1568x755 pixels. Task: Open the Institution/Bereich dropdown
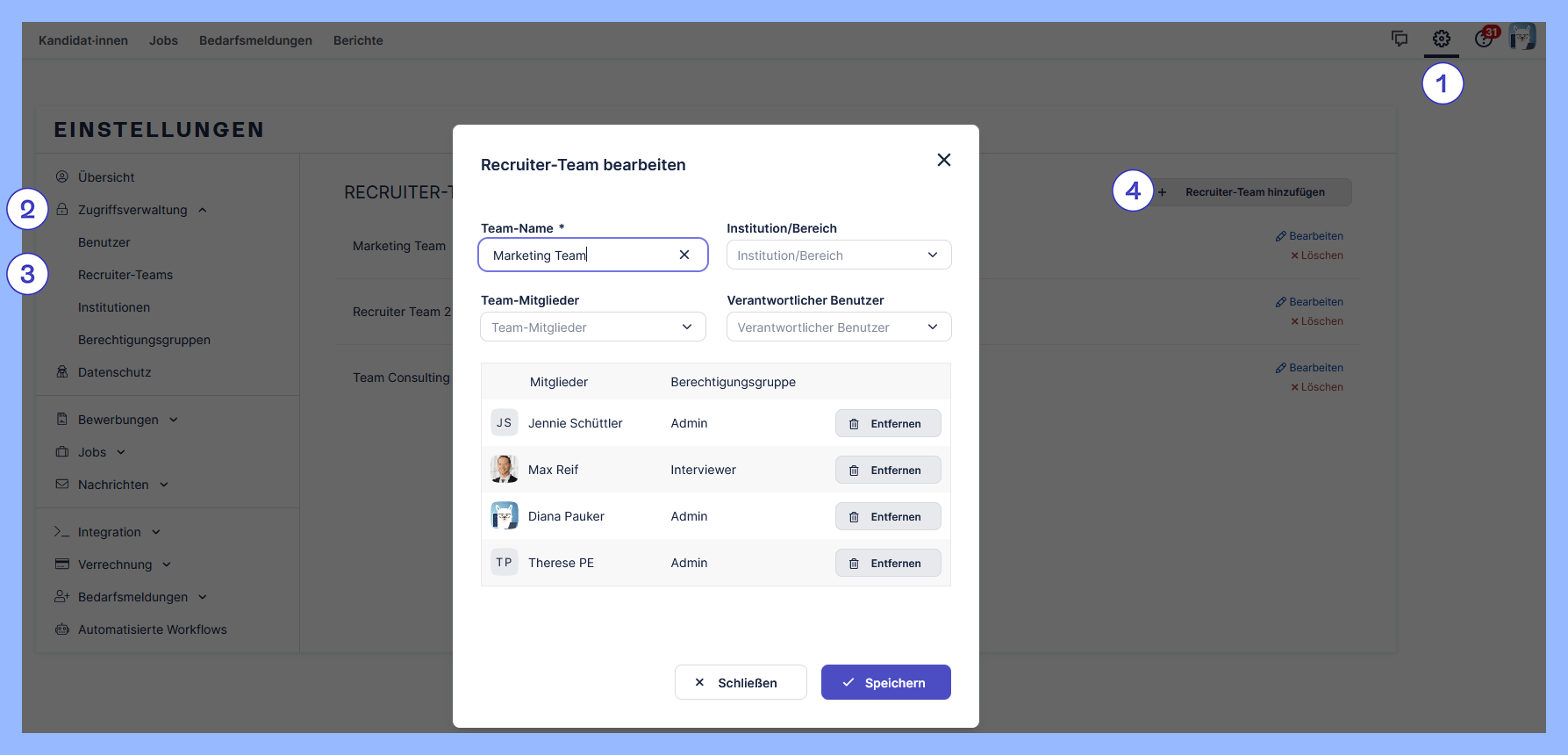click(838, 255)
